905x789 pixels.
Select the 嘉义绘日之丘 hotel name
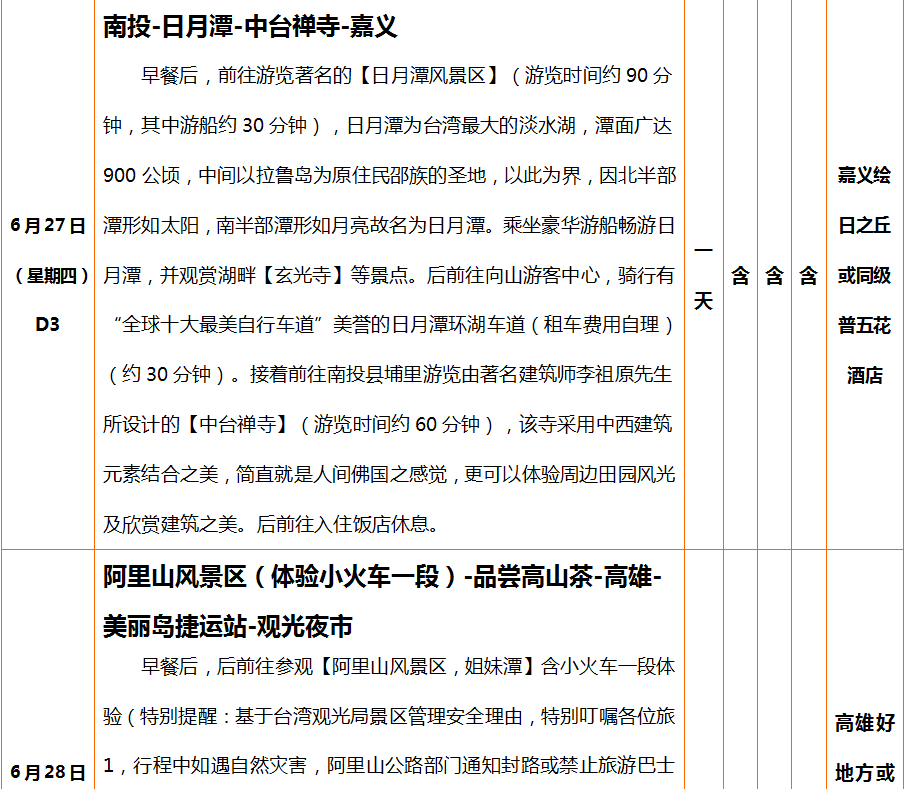(x=865, y=200)
